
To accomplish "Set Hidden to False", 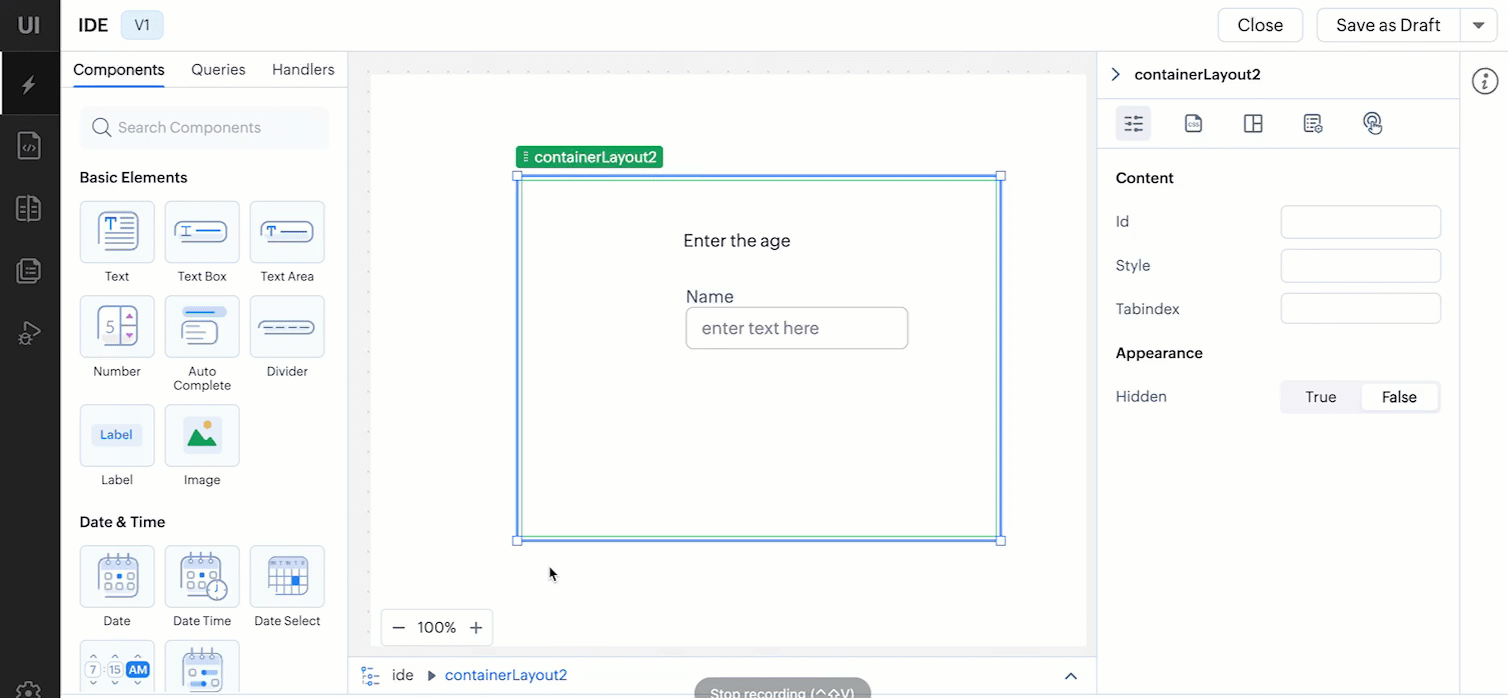I will click(x=1399, y=397).
